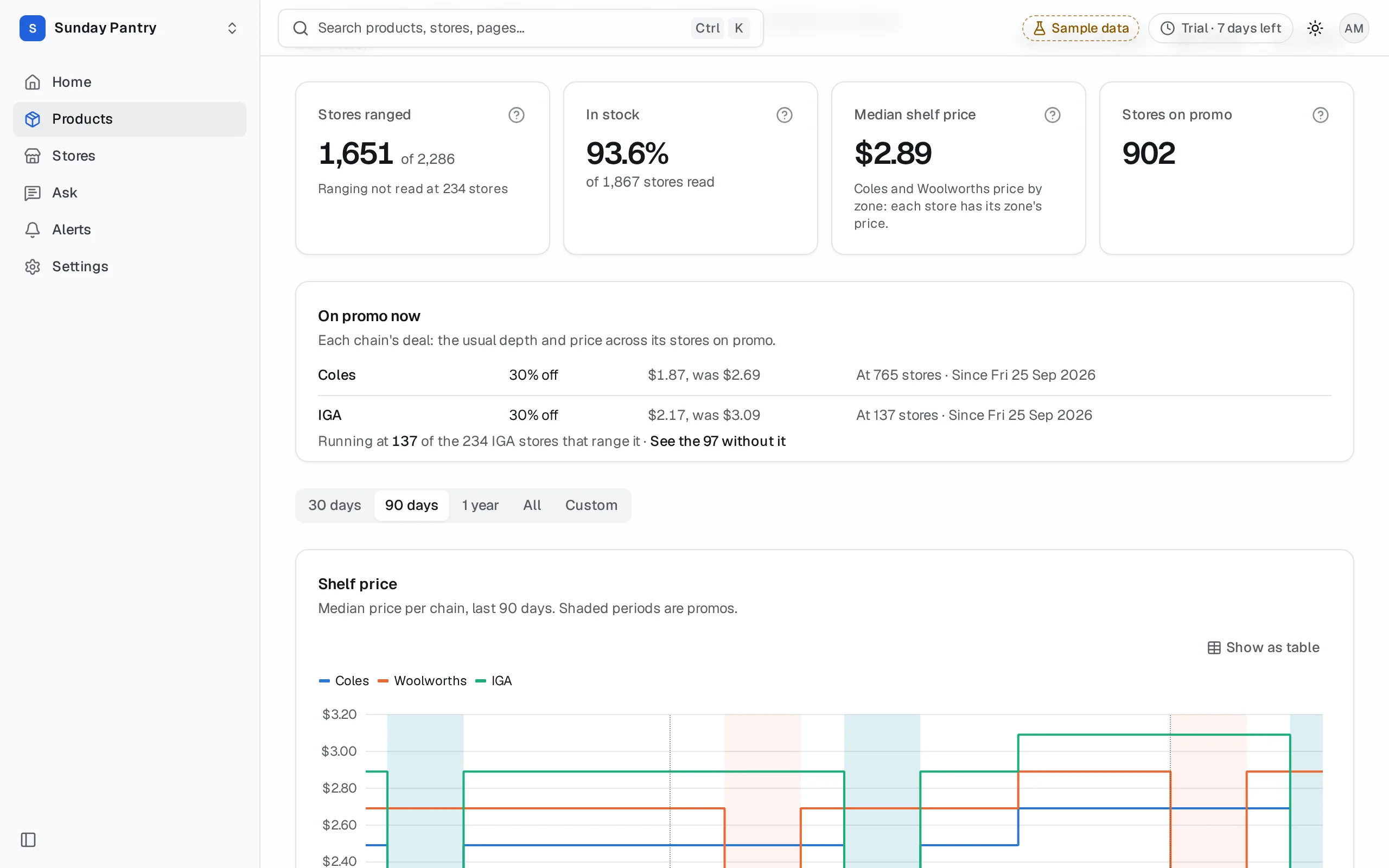
Task: Open See the 97 without it link
Action: click(x=717, y=441)
